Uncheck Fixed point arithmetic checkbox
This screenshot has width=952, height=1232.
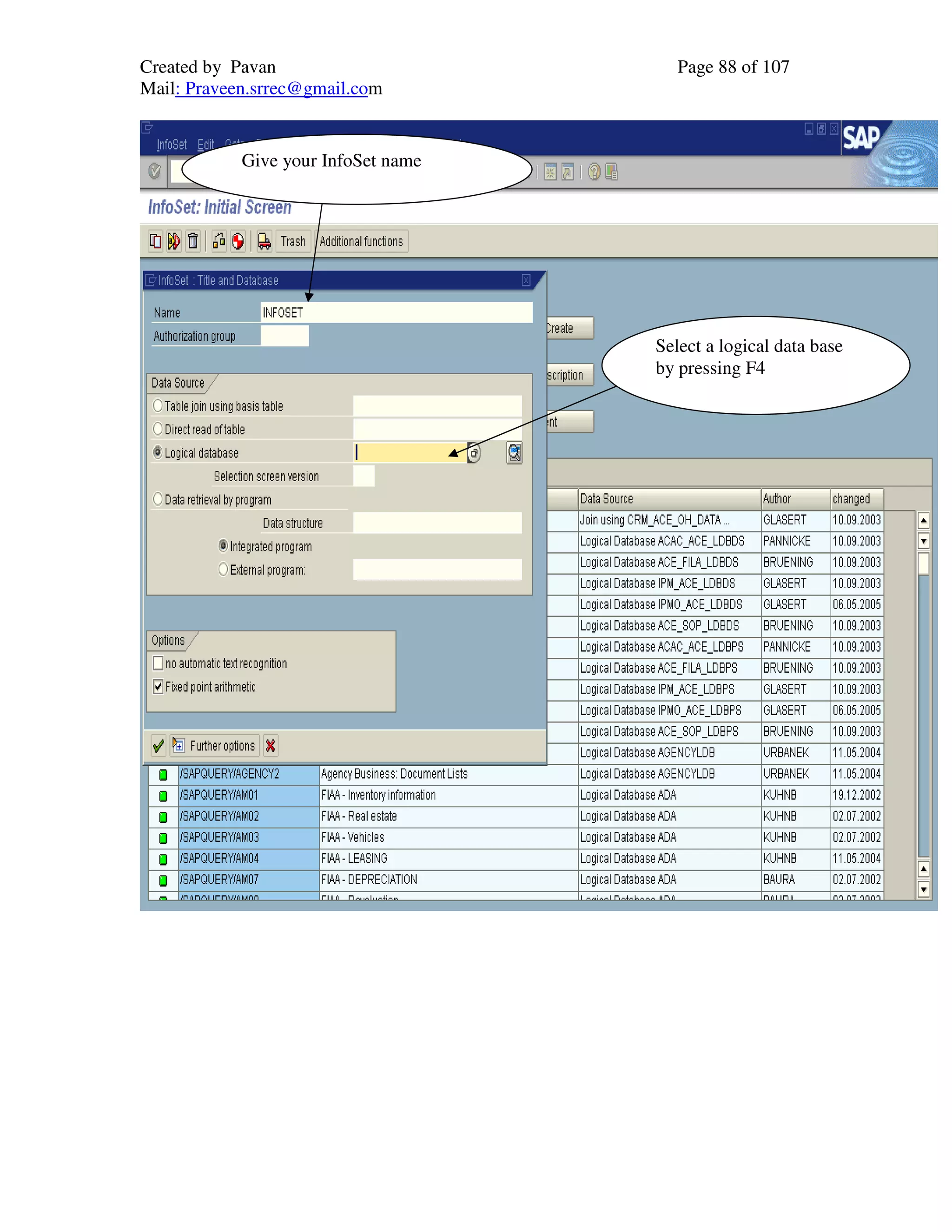pyautogui.click(x=159, y=687)
